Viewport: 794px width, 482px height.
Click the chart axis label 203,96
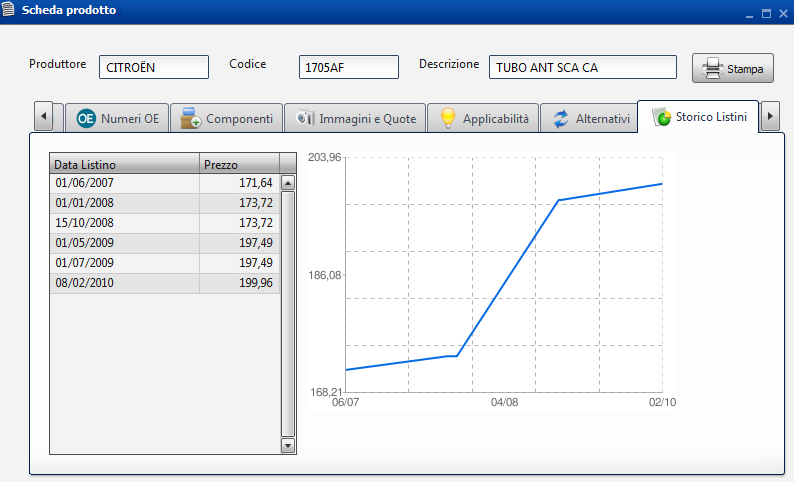pos(325,157)
